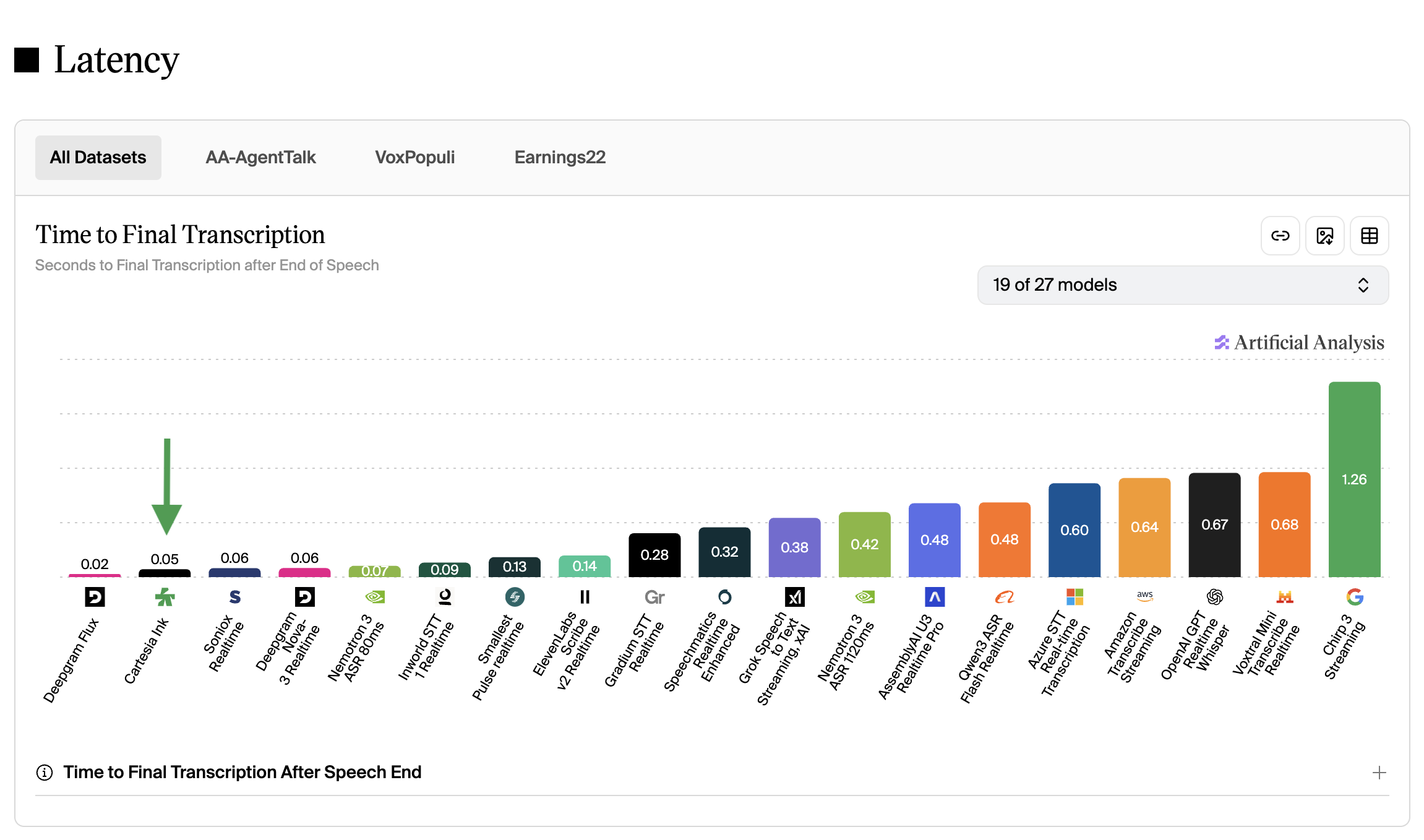
Task: Click the Microsoft logo for Azure STT
Action: (1074, 597)
